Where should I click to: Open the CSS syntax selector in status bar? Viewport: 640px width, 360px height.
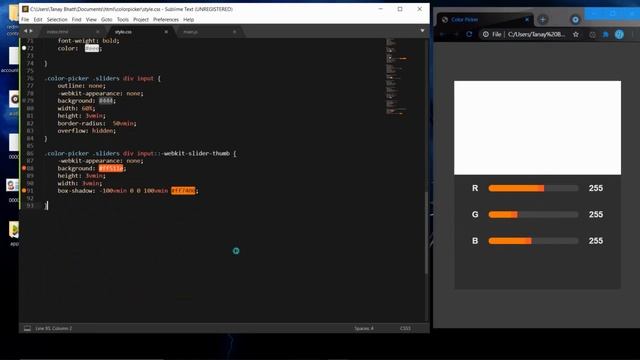(405, 328)
